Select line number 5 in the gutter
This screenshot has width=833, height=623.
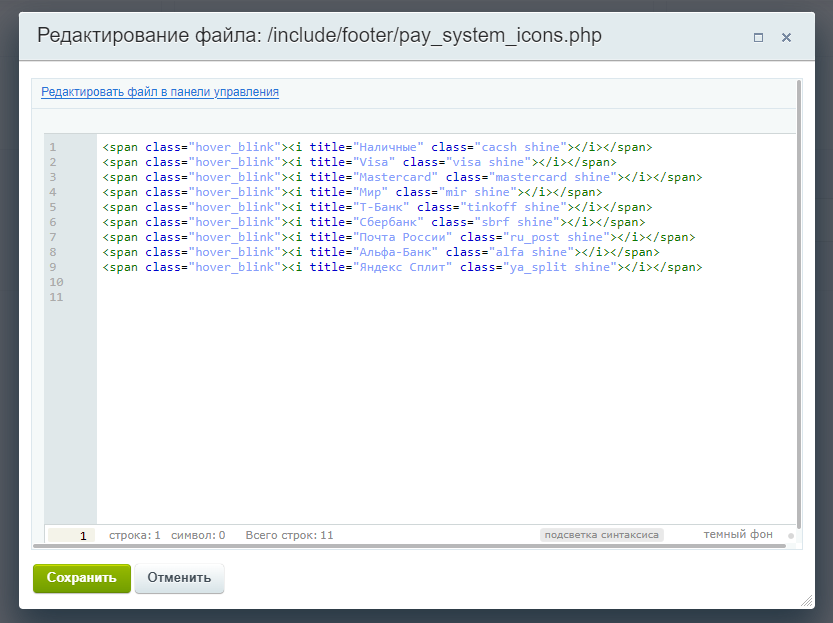52,207
